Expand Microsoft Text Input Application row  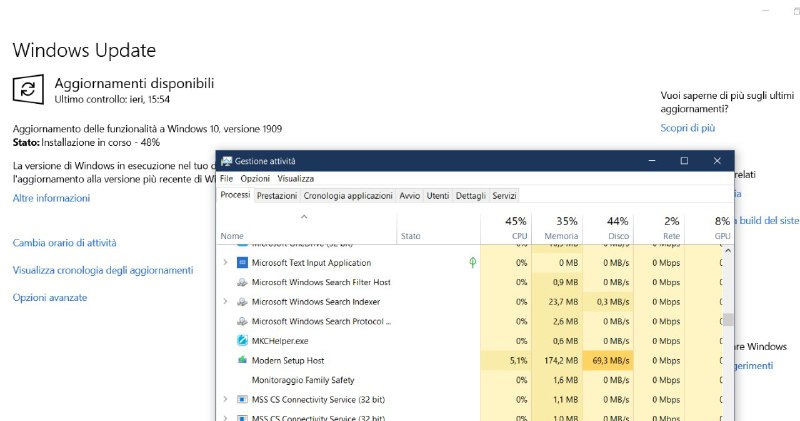click(225, 263)
